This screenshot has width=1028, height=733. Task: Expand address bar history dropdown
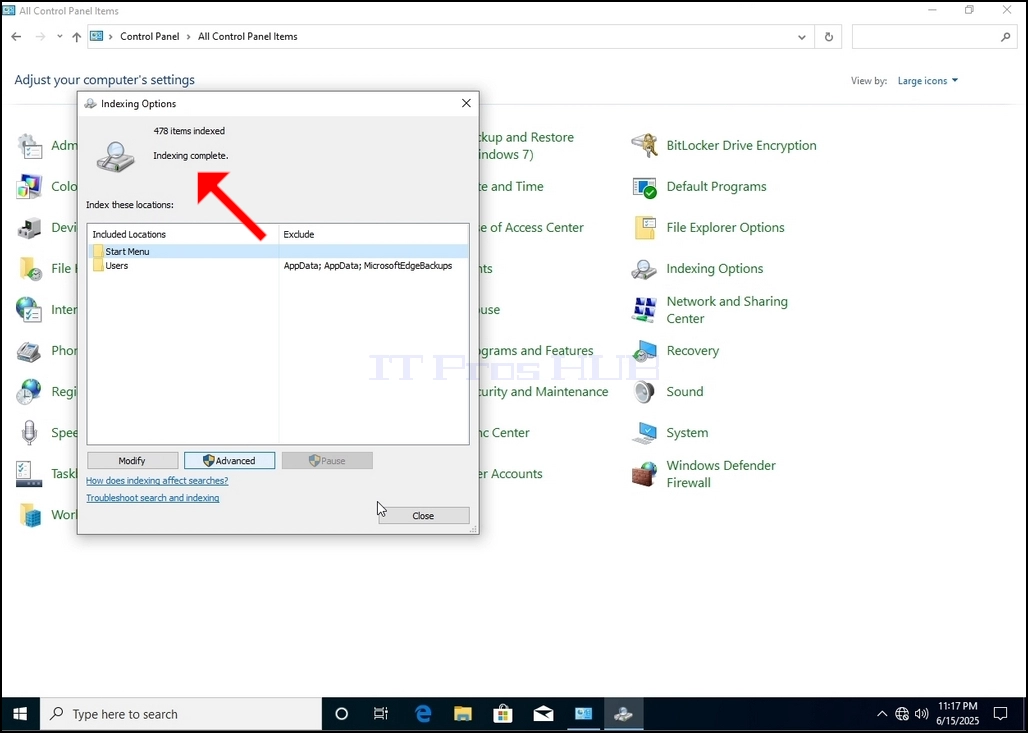coord(802,37)
